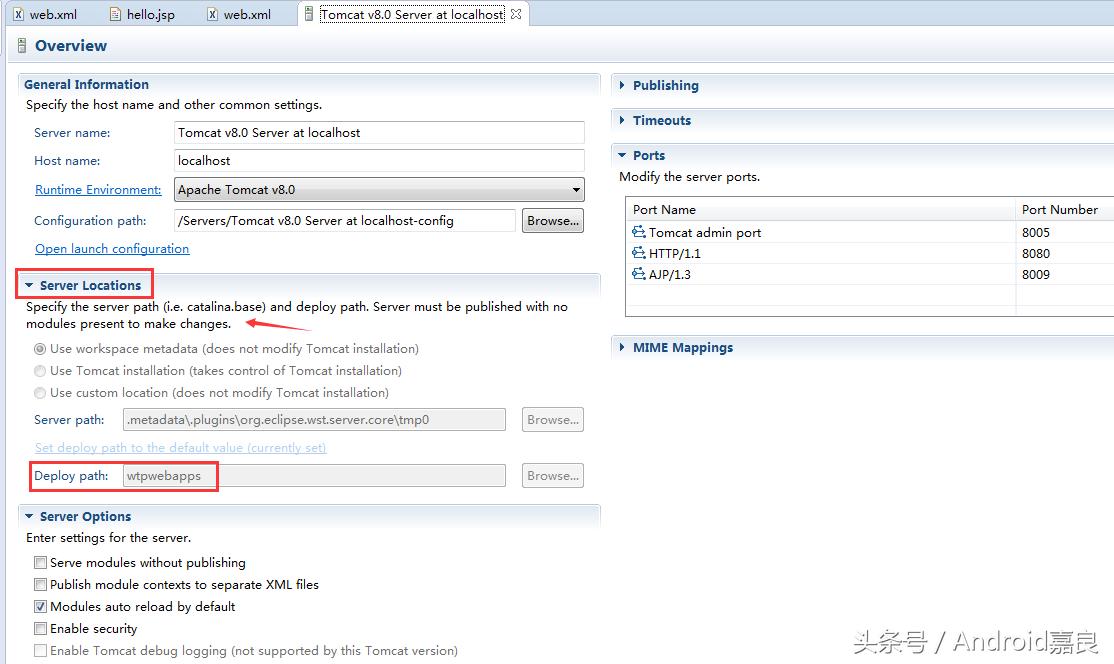The height and width of the screenshot is (664, 1114).
Task: Click the HTTP/1.1 port row icon
Action: tap(639, 253)
